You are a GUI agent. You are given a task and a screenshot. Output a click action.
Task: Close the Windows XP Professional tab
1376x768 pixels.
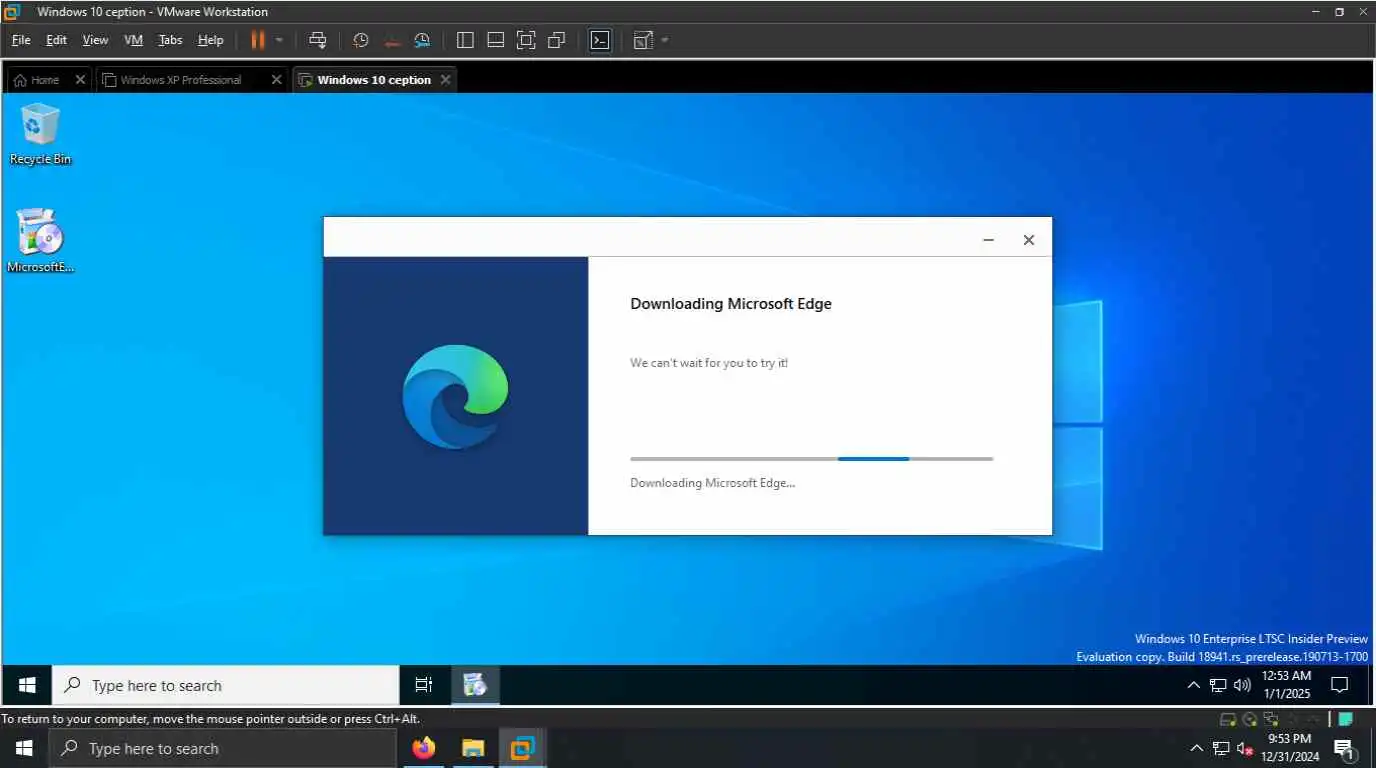[277, 80]
